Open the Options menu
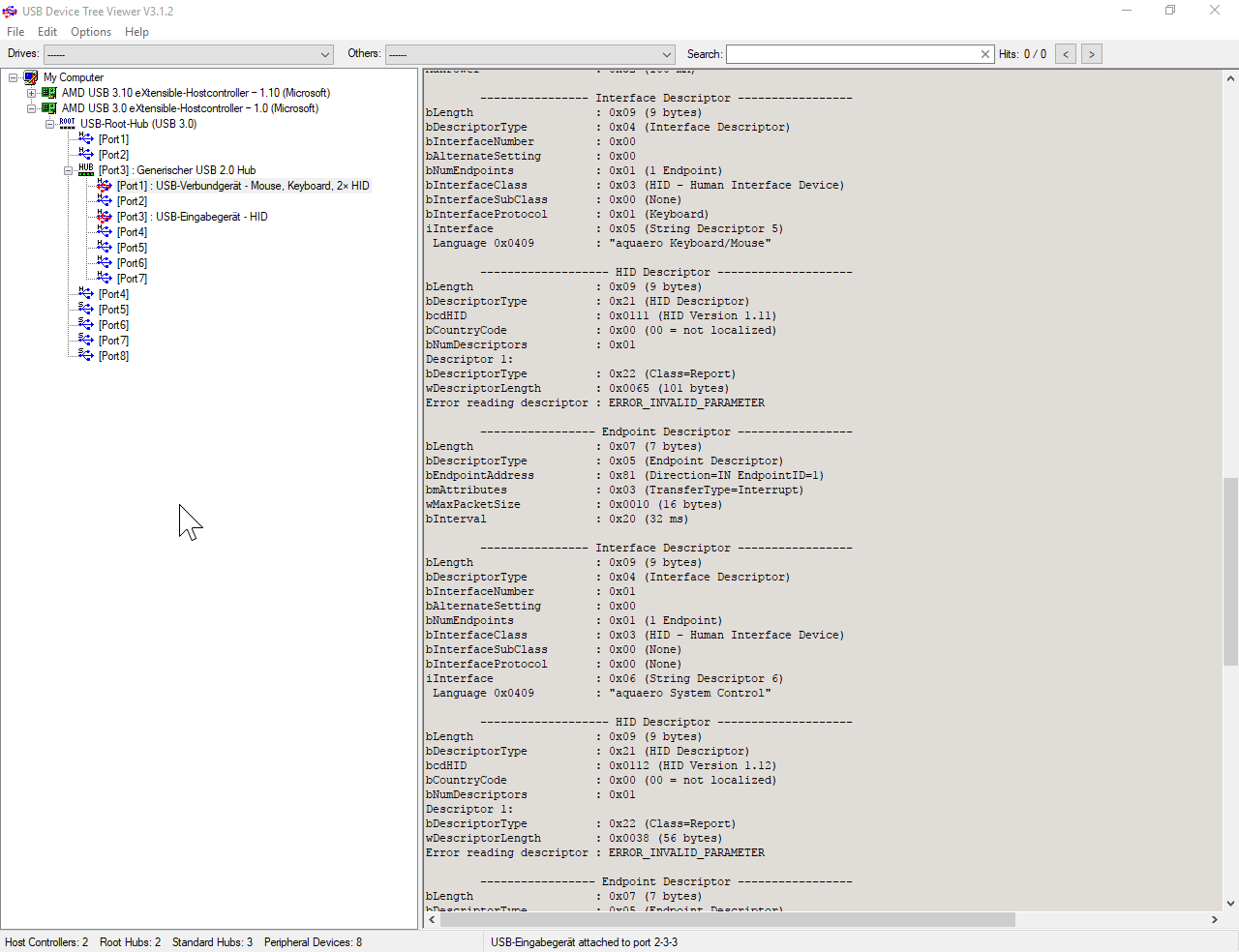 tap(91, 32)
